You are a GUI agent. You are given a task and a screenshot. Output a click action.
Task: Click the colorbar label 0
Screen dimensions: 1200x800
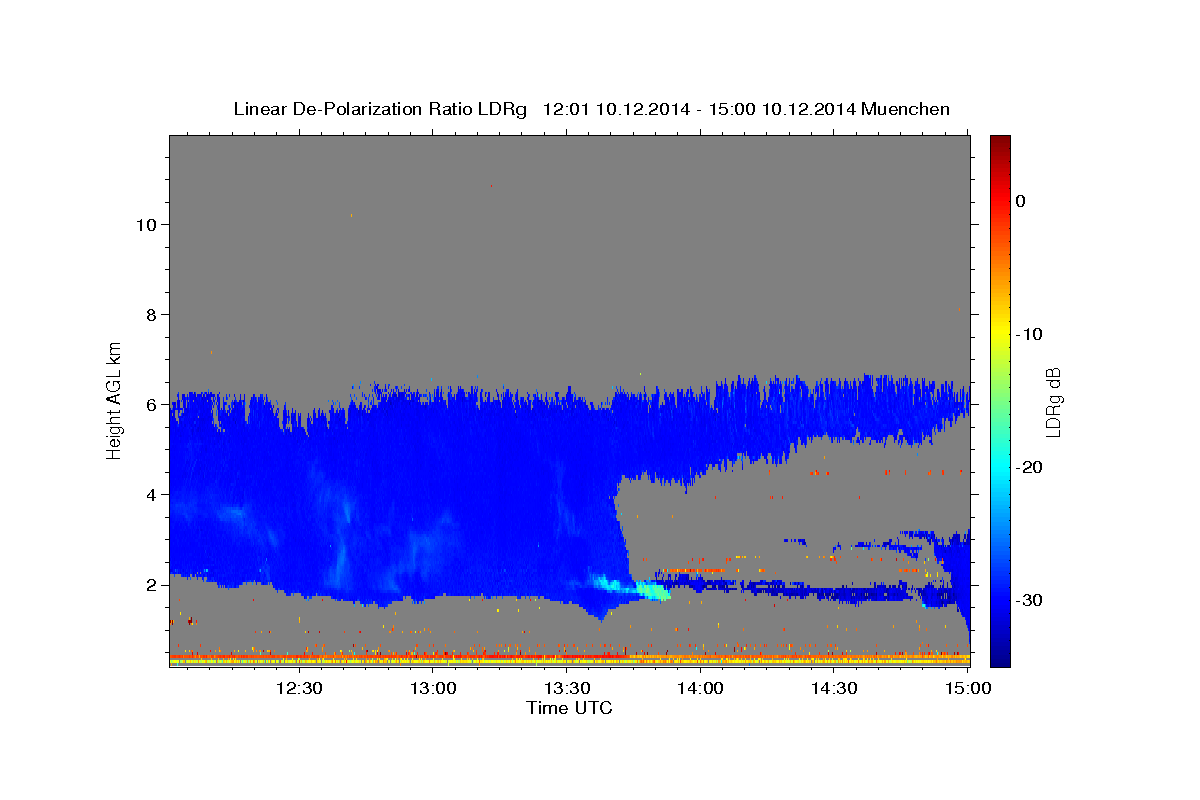pyautogui.click(x=1020, y=201)
